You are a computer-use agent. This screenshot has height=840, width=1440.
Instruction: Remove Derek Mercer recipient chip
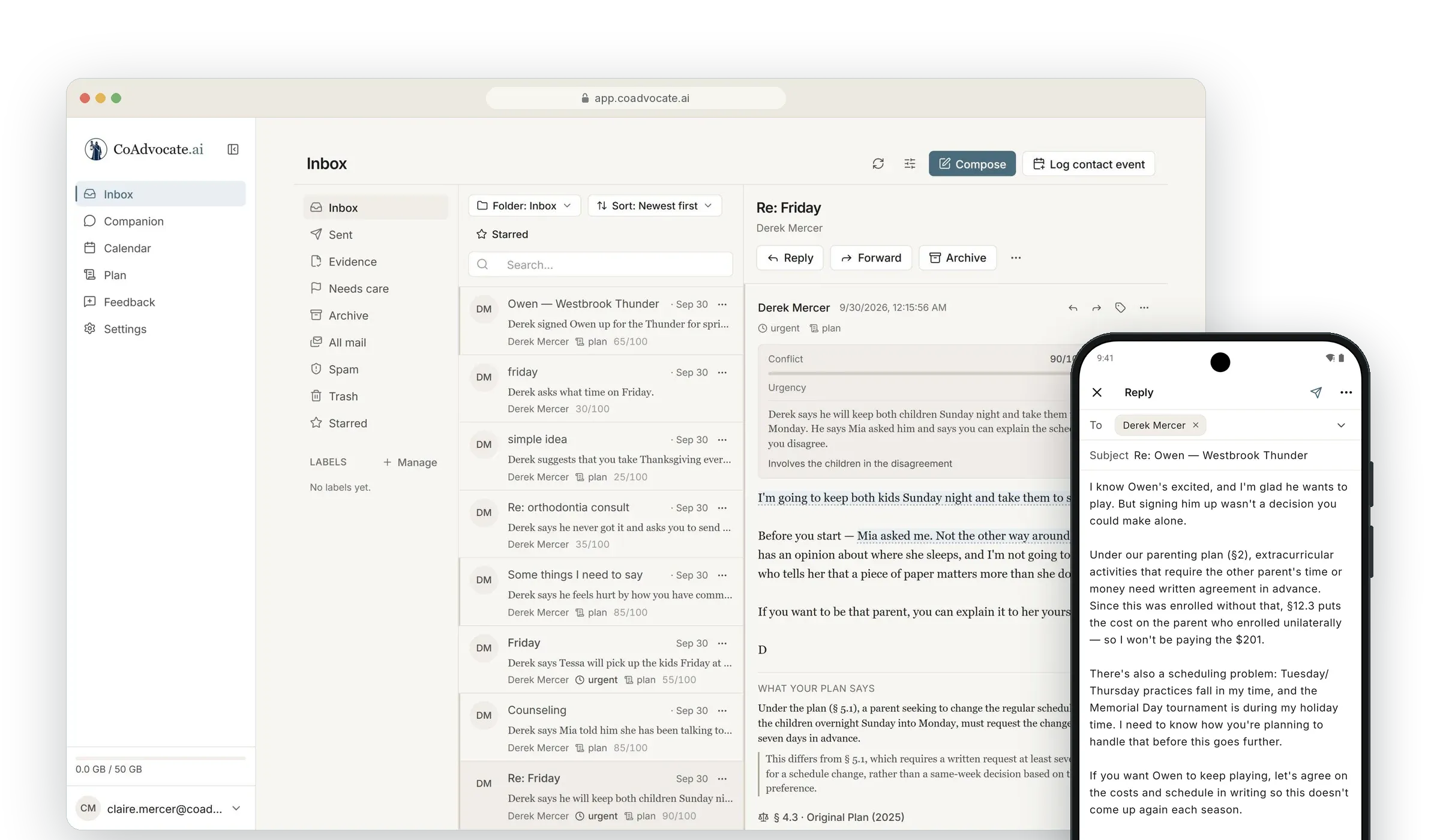tap(1195, 425)
